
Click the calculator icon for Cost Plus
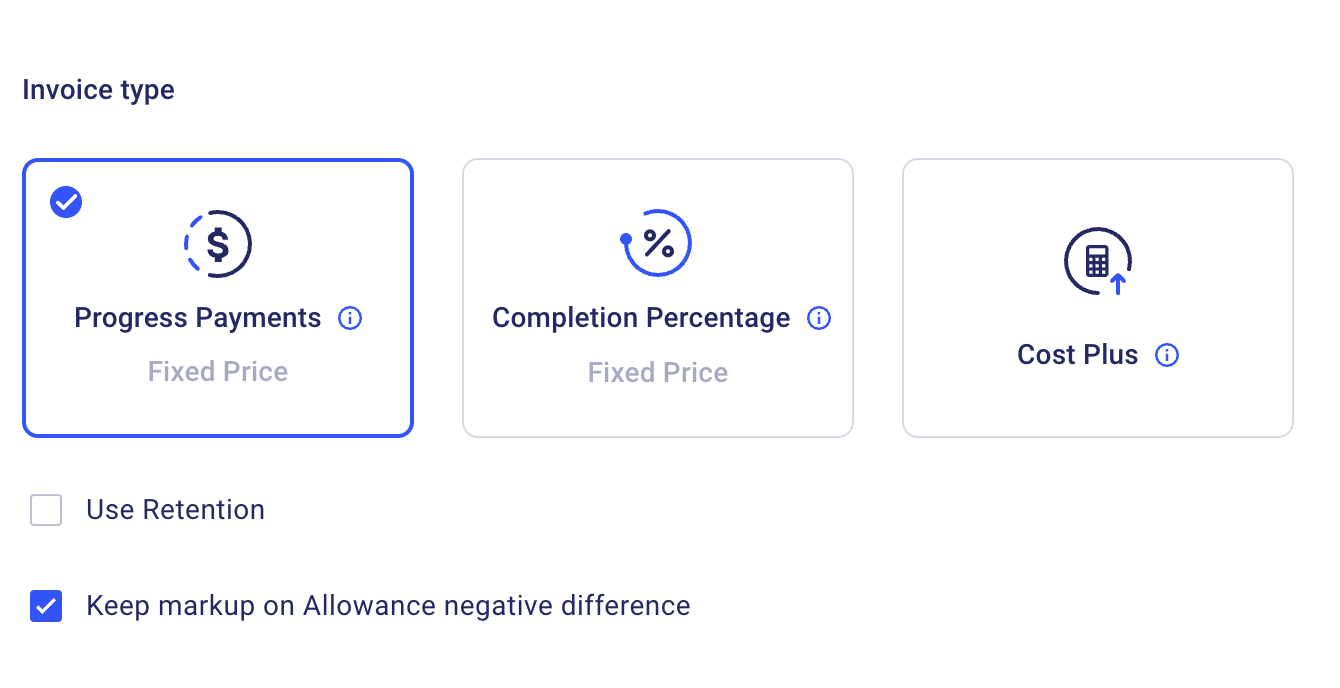tap(1097, 262)
